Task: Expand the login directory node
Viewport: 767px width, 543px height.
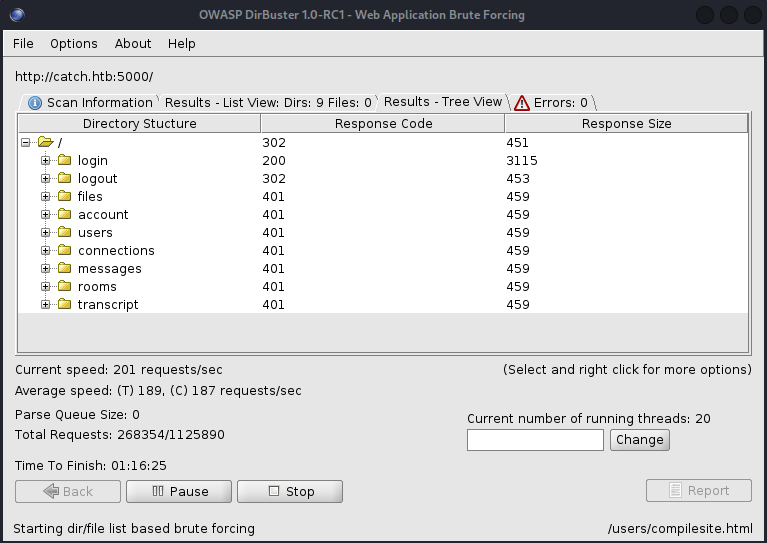Action: [45, 160]
